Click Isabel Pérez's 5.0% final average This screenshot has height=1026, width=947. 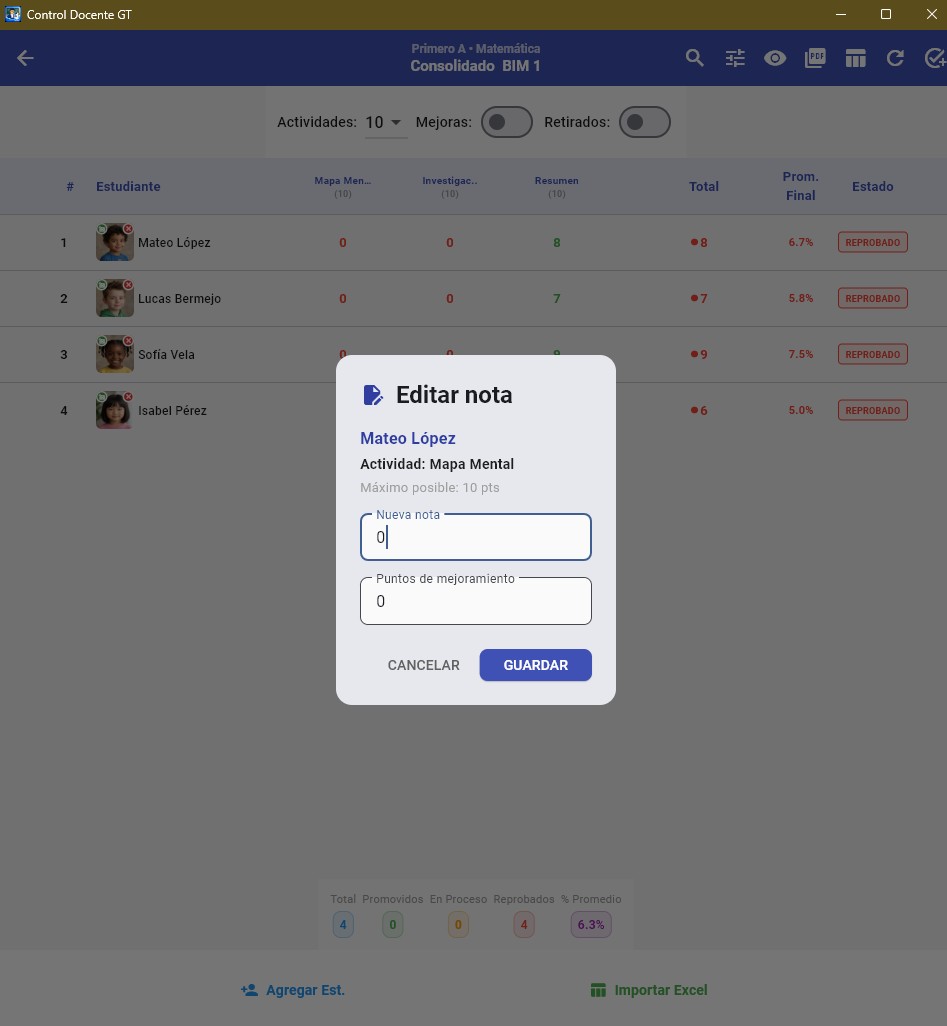point(800,410)
